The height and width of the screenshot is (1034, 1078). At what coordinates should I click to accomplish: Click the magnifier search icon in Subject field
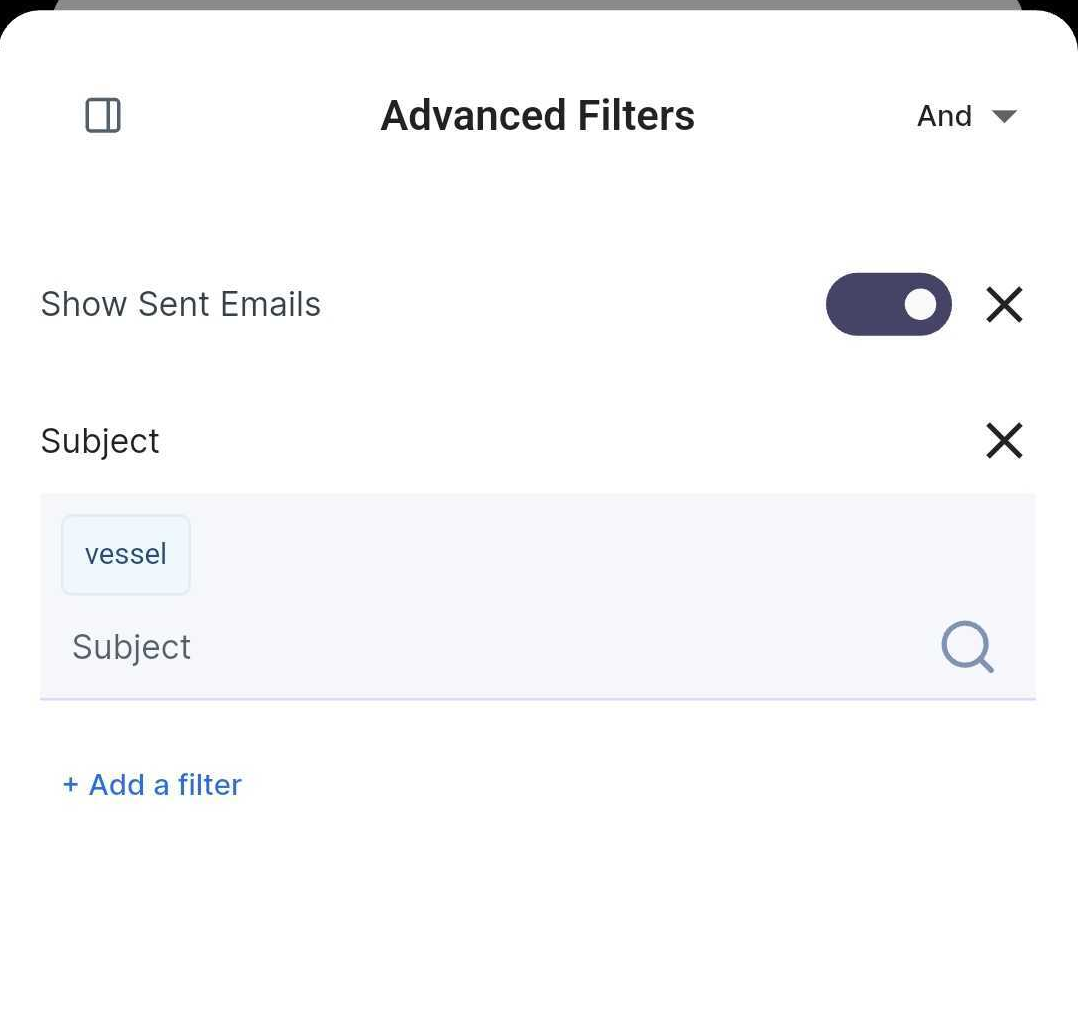(x=967, y=647)
